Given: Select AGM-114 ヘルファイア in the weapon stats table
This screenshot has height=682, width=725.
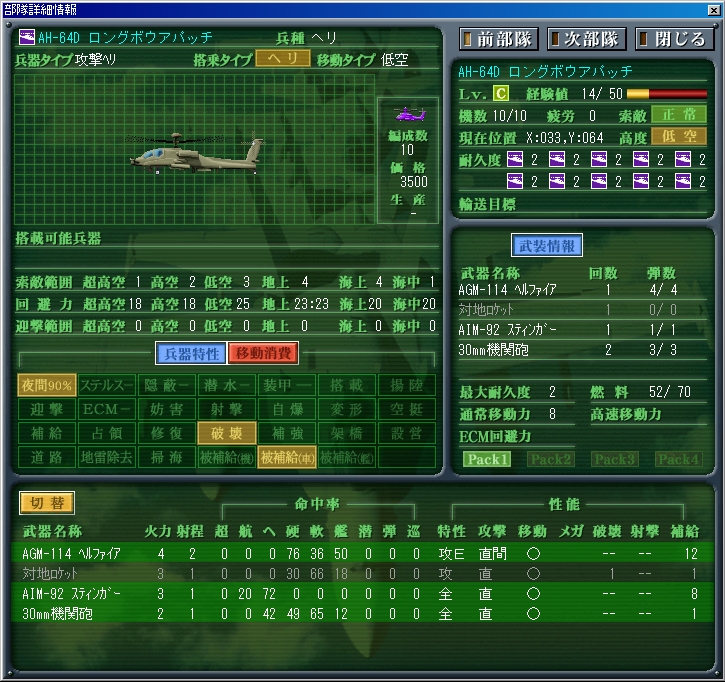Looking at the screenshot, I should click(x=362, y=553).
